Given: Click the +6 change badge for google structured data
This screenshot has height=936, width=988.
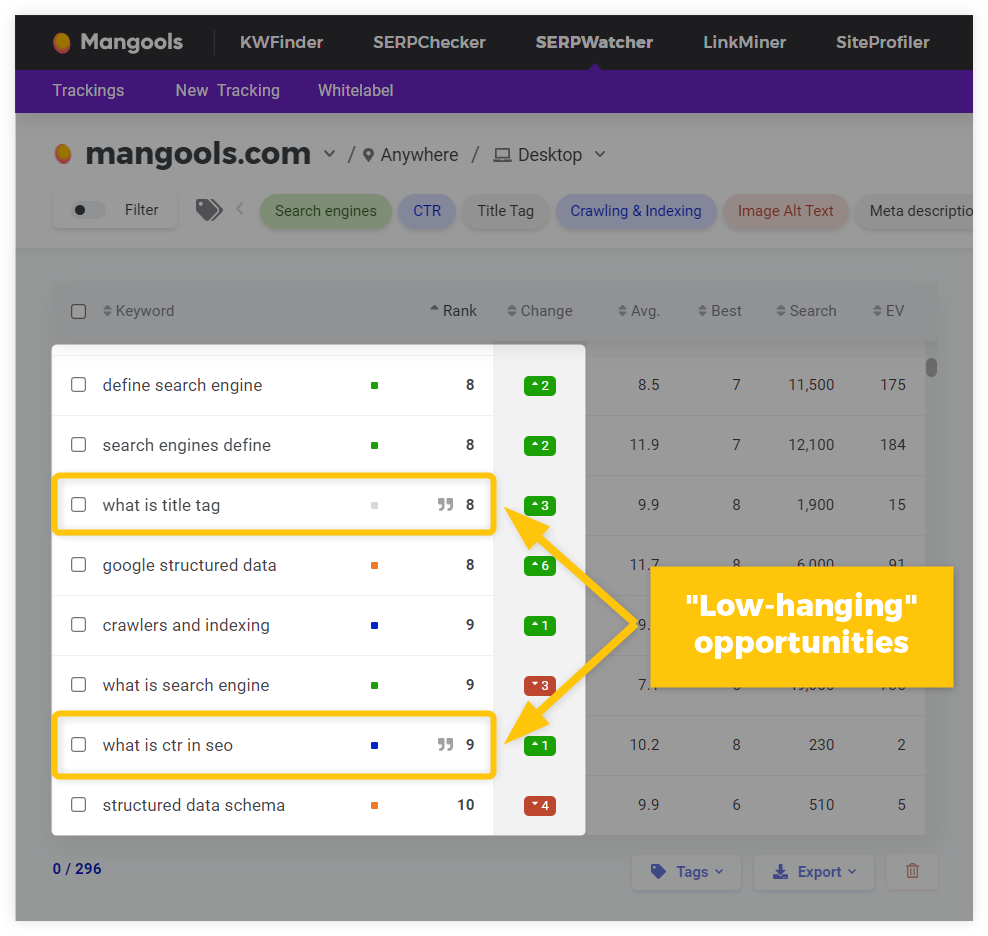Looking at the screenshot, I should (540, 565).
